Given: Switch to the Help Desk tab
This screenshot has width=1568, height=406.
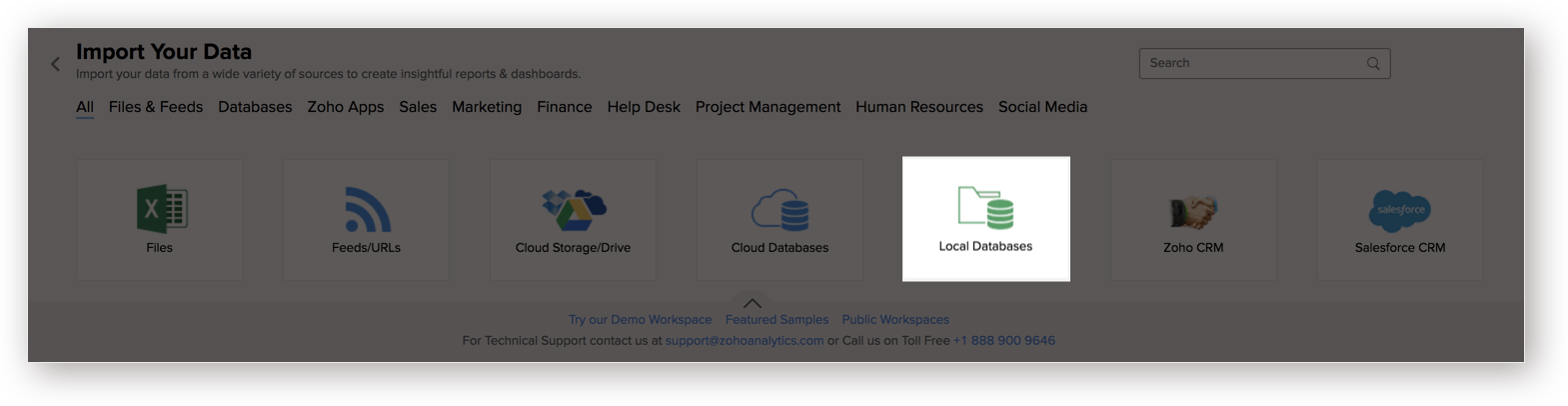Looking at the screenshot, I should coord(644,107).
